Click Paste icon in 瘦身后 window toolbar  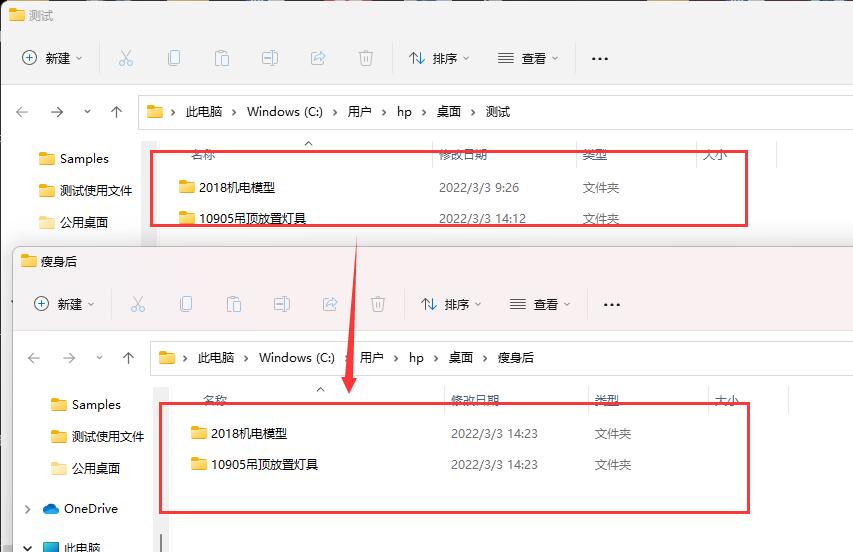234,303
